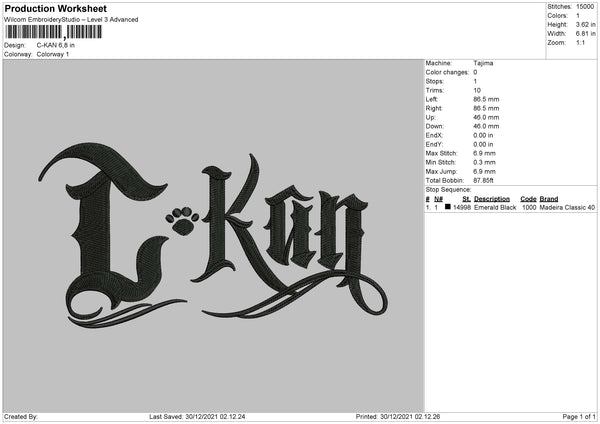Click the 'Production Worksheet' title

coord(55,8)
